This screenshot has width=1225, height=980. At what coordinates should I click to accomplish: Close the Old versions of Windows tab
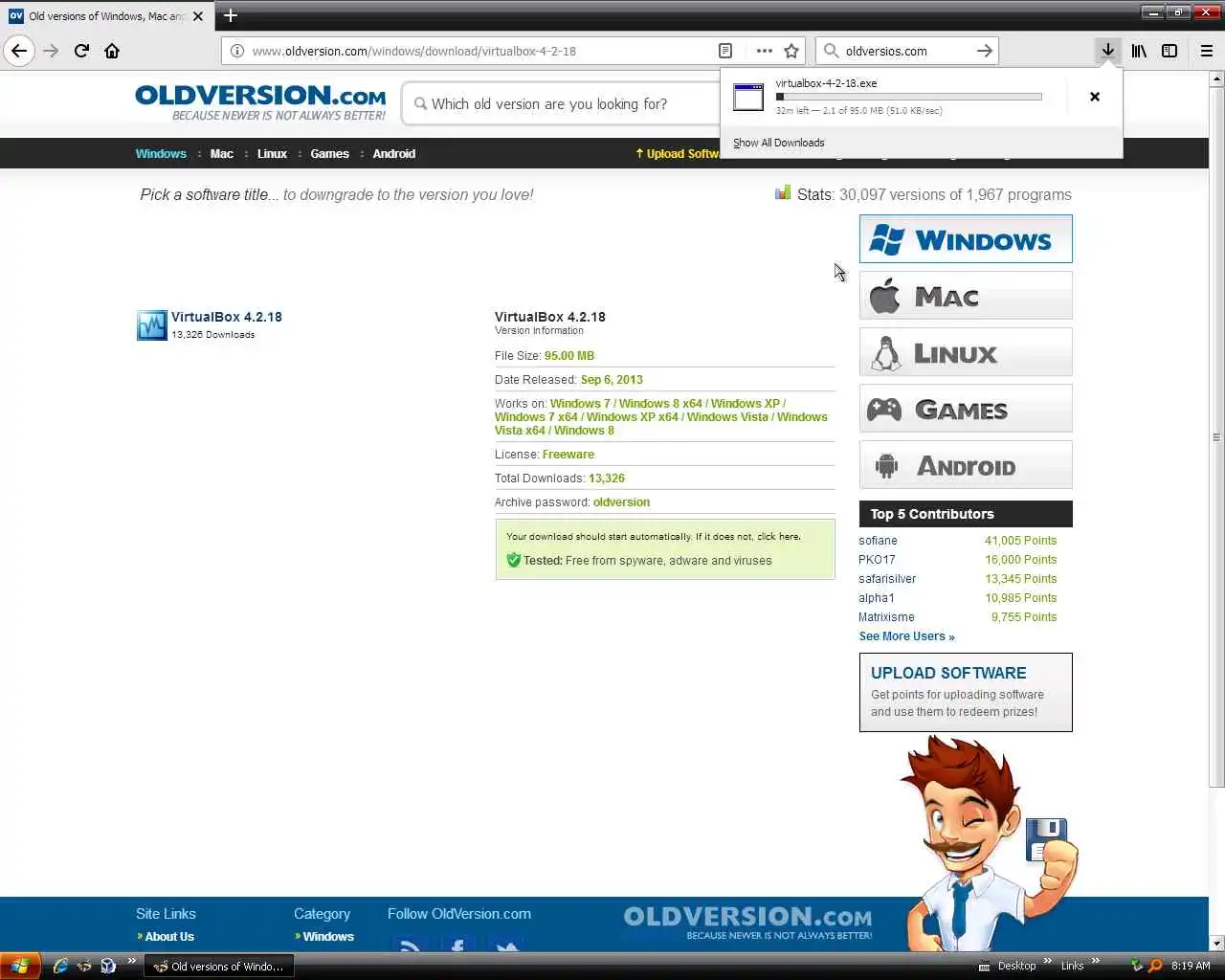point(198,16)
